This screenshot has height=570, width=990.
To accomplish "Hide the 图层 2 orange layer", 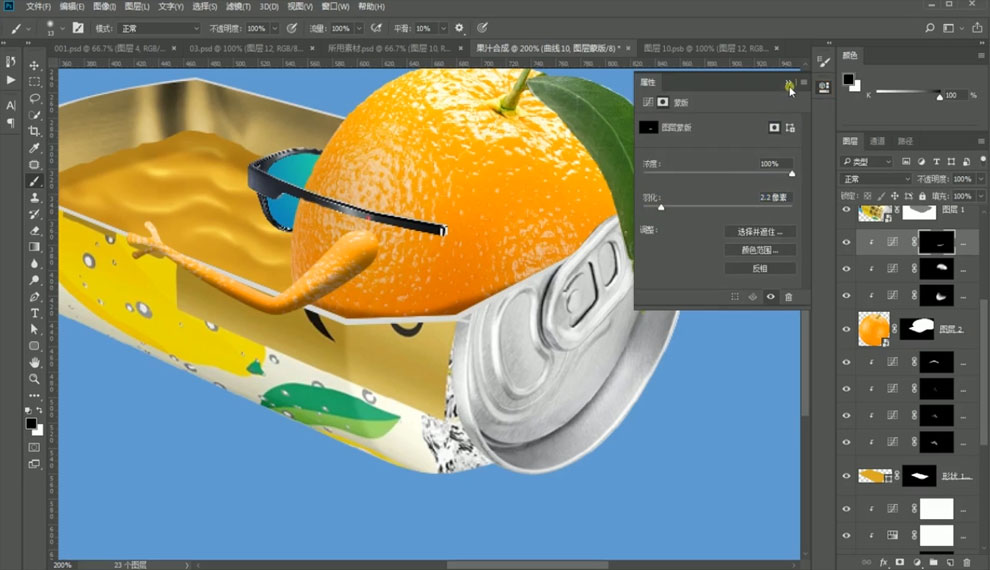I will pyautogui.click(x=846, y=329).
